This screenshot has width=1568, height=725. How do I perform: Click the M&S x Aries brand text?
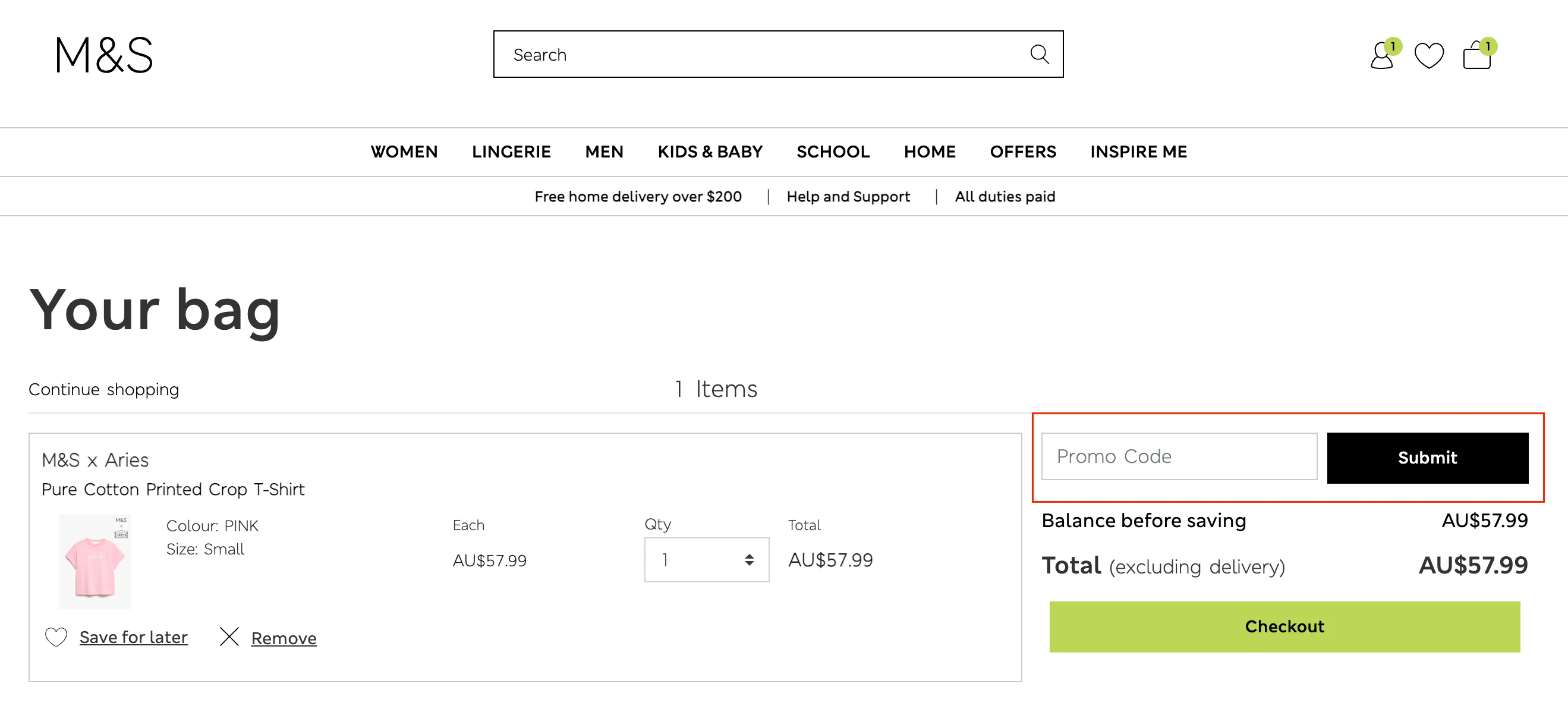pos(95,460)
